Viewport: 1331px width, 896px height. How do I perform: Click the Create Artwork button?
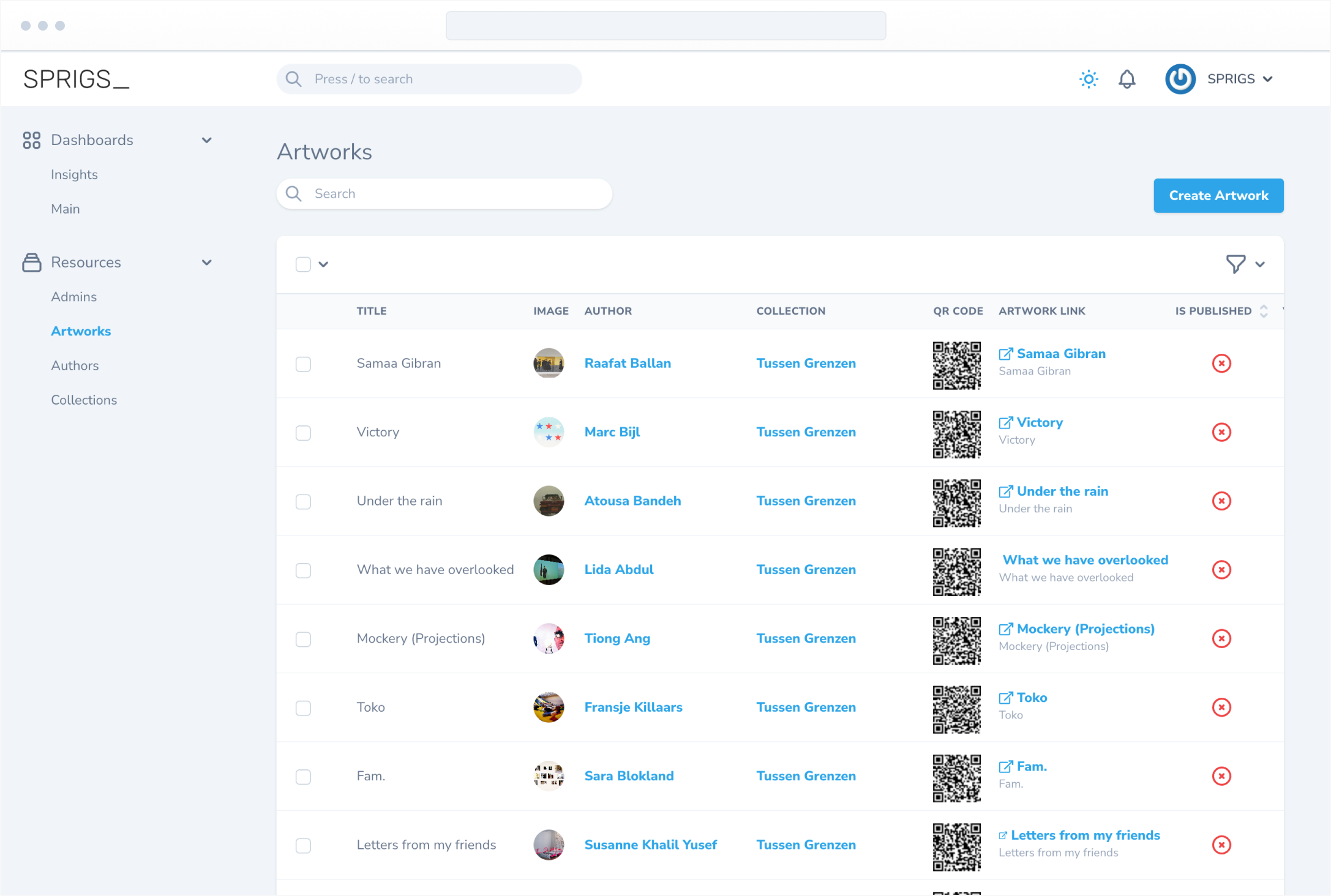tap(1219, 195)
